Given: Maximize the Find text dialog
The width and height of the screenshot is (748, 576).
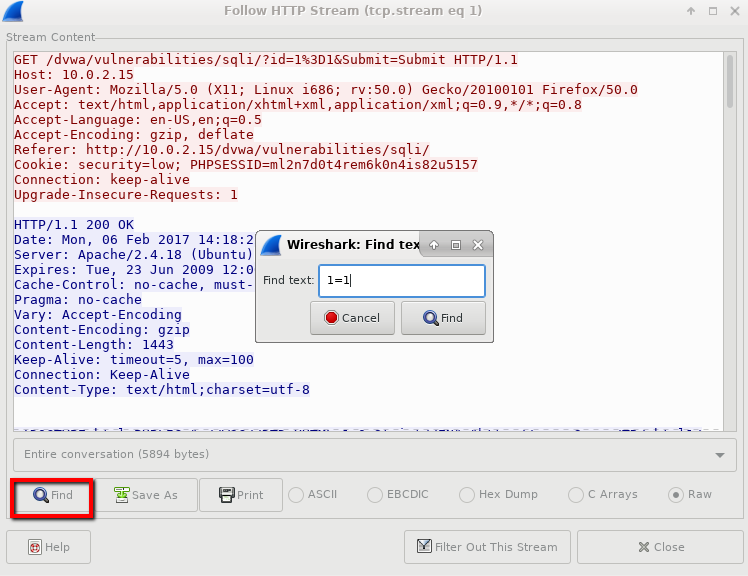Looking at the screenshot, I should pos(456,245).
